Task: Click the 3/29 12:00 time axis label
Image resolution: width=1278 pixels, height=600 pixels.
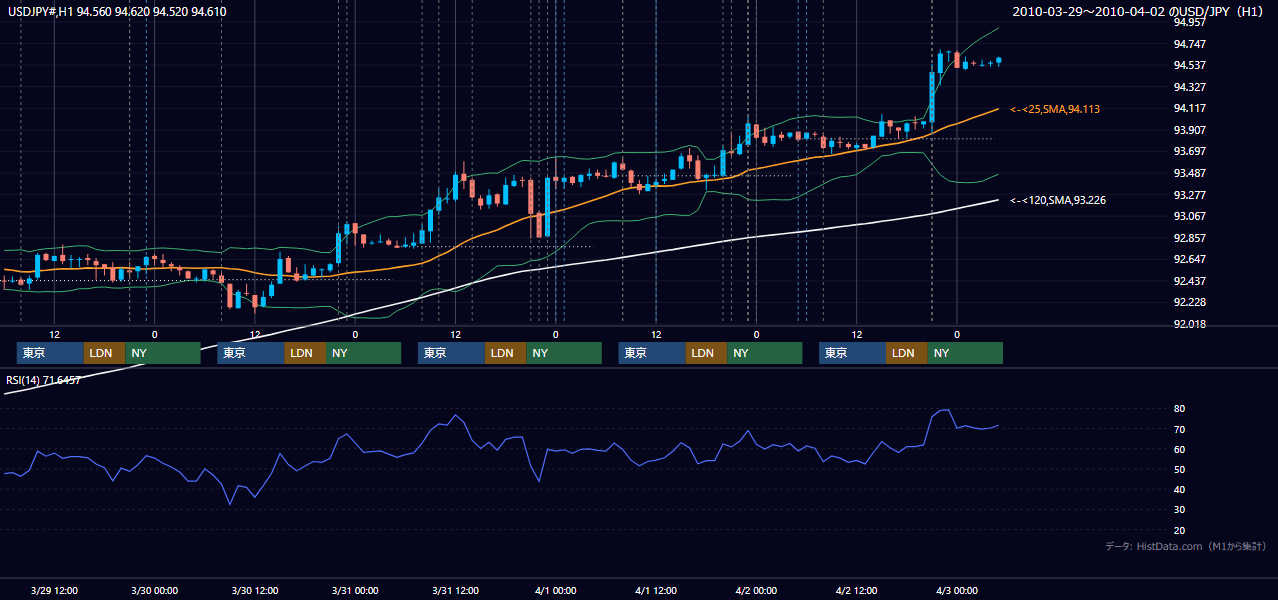Action: click(x=54, y=590)
